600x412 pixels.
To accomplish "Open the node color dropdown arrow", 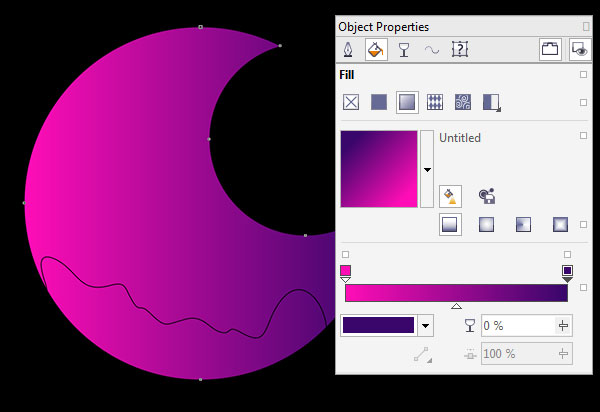I will [x=425, y=326].
